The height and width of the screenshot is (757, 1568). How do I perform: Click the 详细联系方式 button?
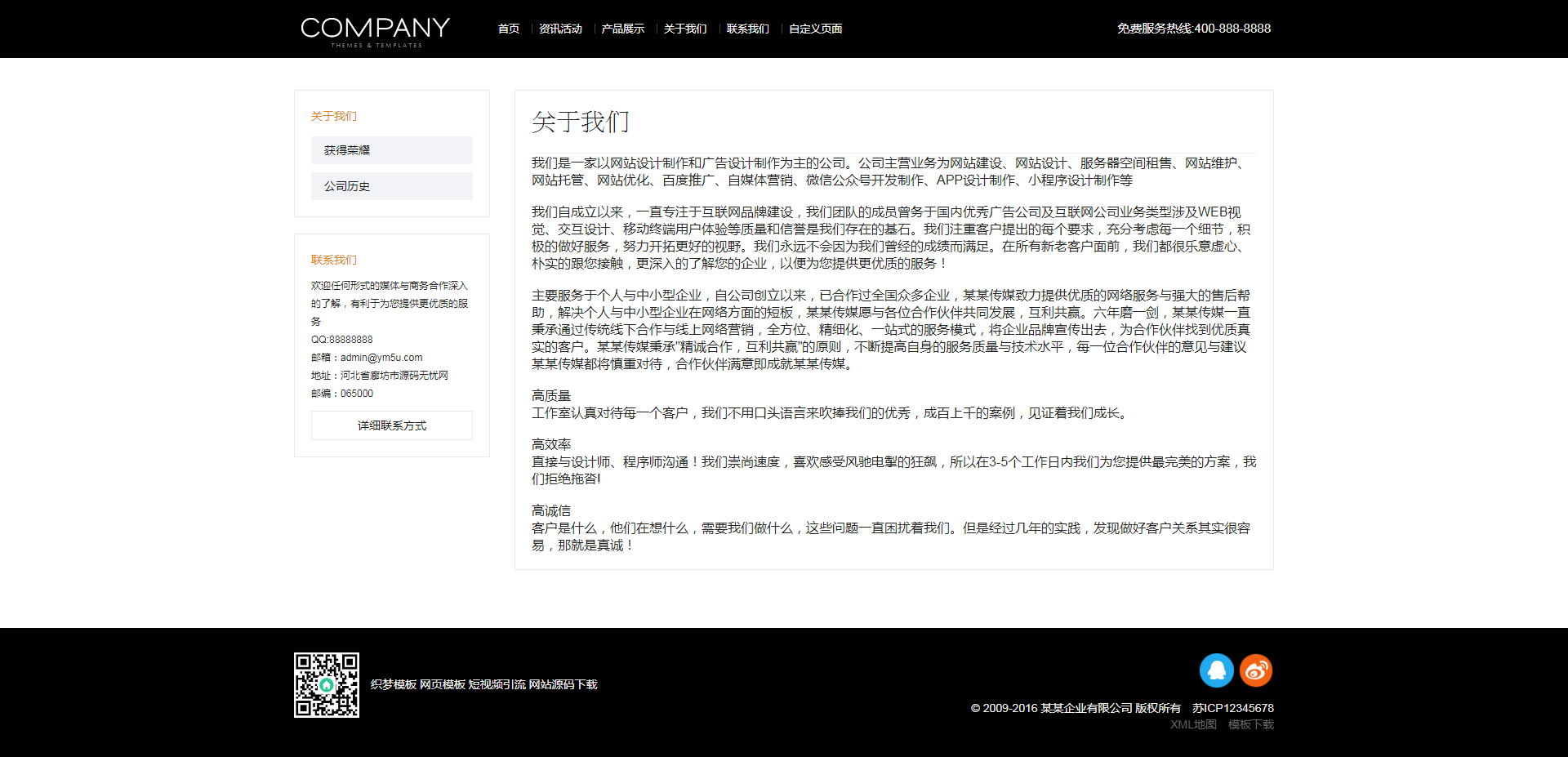(391, 425)
